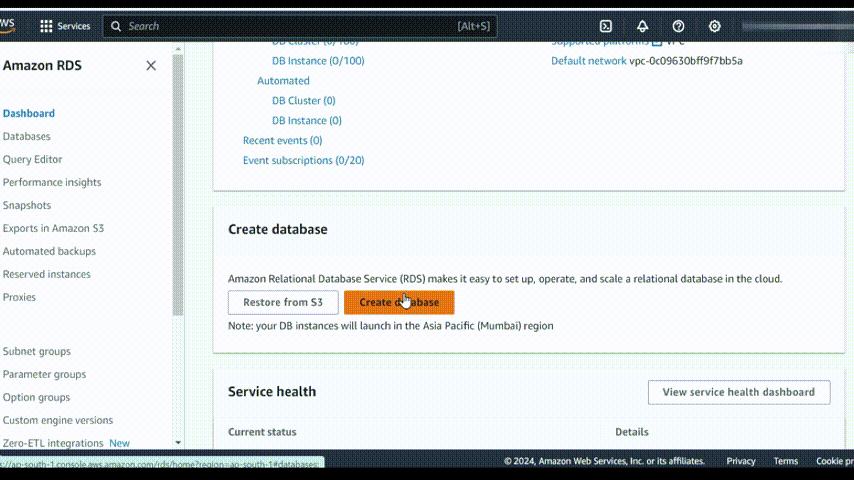
Task: Open Subnet groups in sidebar
Action: tap(36, 351)
